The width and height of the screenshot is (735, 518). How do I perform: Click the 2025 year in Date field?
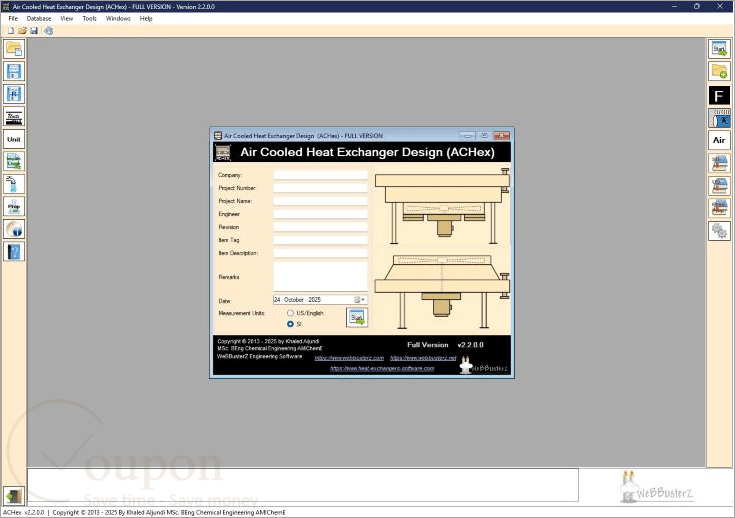[x=315, y=300]
